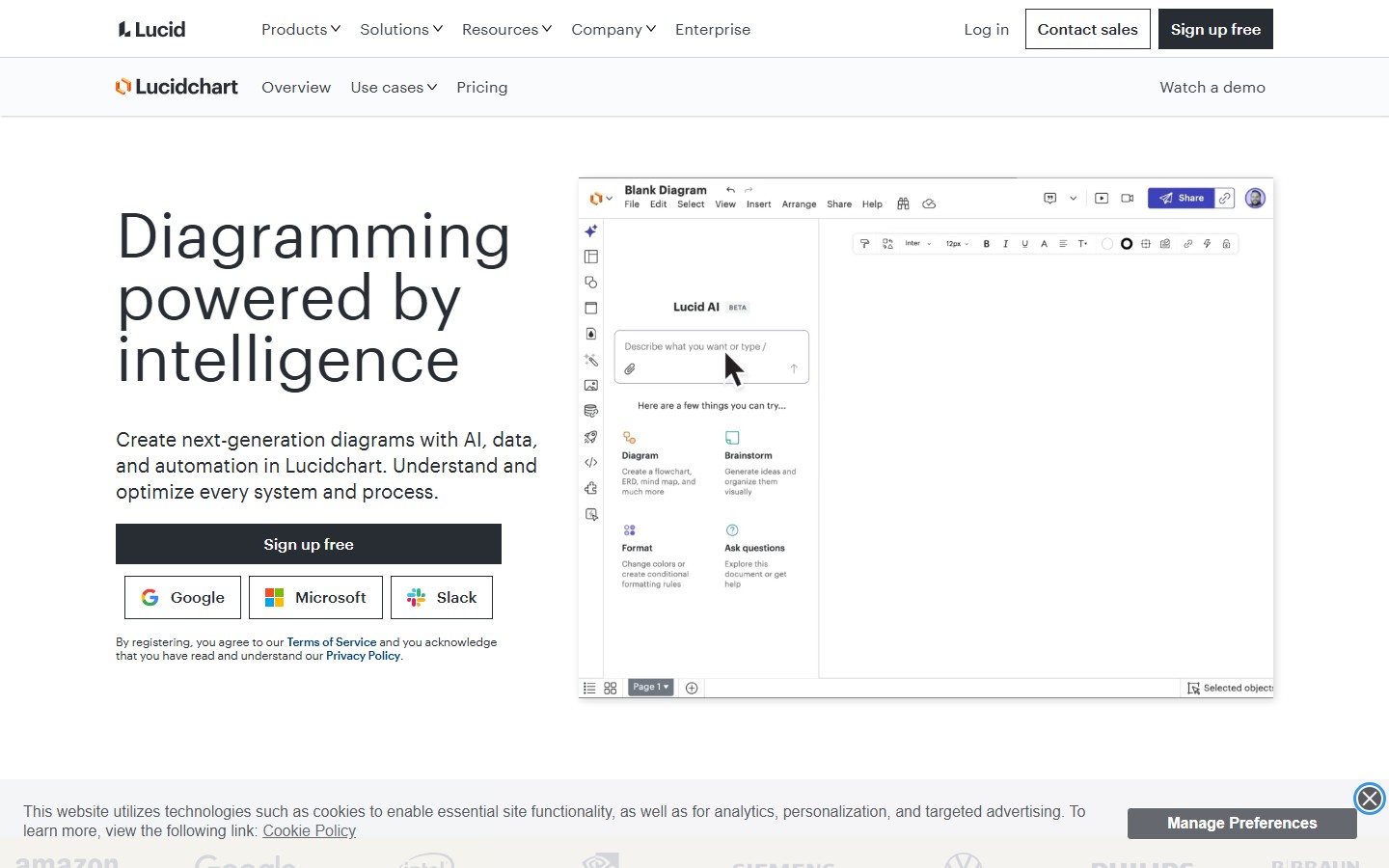Click the cloud saved status icon
The width and height of the screenshot is (1389, 868).
[929, 203]
